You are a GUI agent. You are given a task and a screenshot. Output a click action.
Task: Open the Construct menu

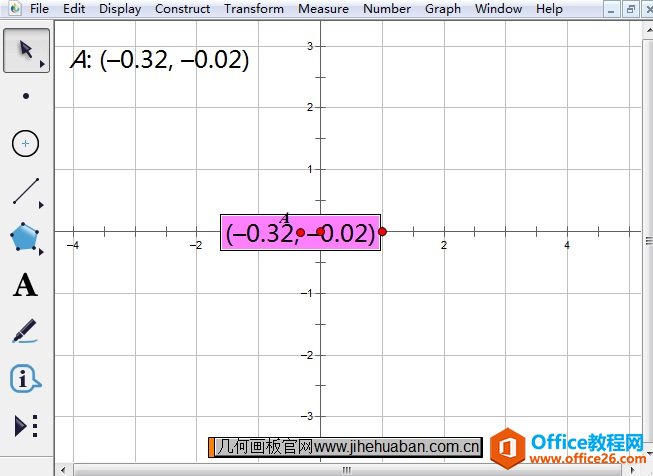click(182, 9)
